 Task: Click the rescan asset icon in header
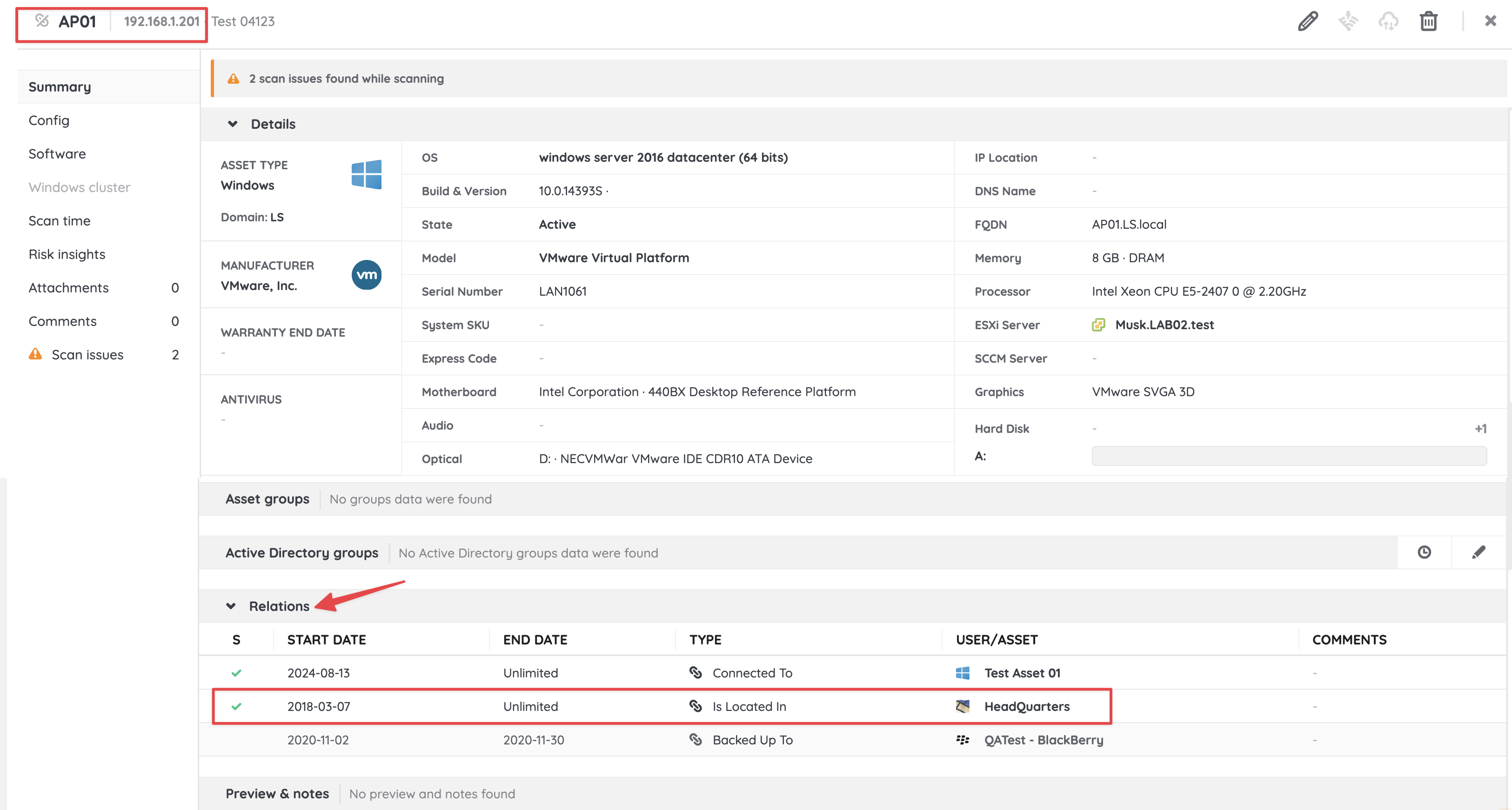click(x=1348, y=22)
